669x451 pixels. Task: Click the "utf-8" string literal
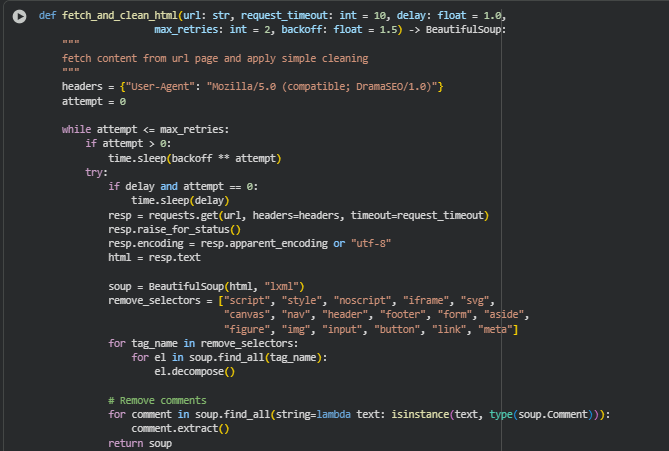[370, 244]
